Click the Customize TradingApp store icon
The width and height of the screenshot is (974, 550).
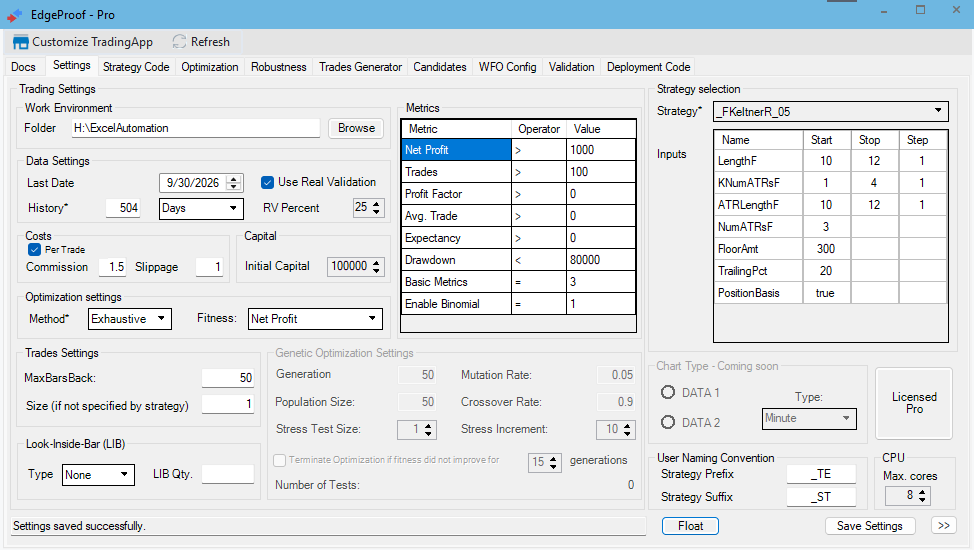coord(20,42)
